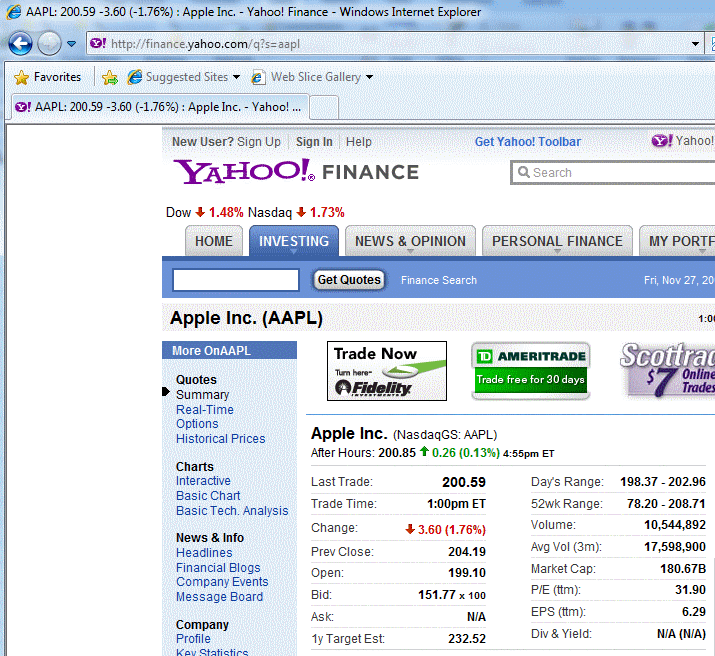Open the Options link in sidebar

(x=197, y=424)
